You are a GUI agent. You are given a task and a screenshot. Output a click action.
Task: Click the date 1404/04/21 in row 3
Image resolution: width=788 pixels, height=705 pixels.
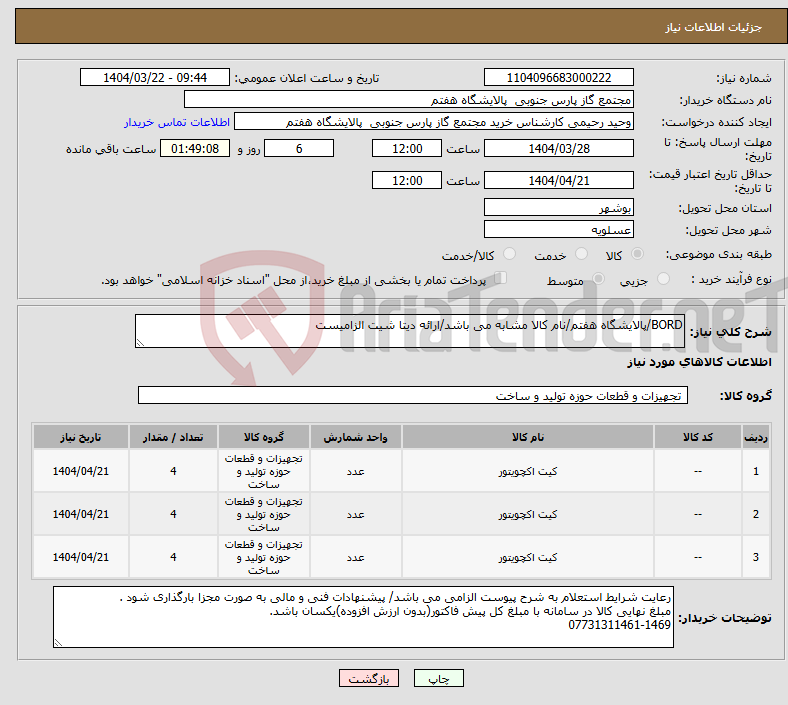81,557
